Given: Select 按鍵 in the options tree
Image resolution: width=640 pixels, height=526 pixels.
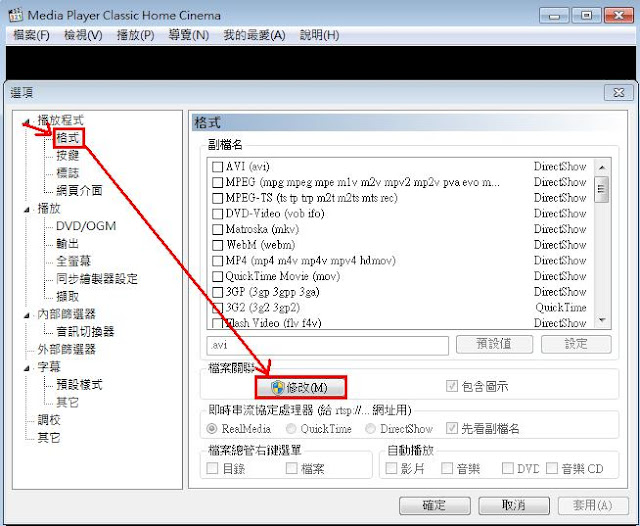Looking at the screenshot, I should 68,155.
